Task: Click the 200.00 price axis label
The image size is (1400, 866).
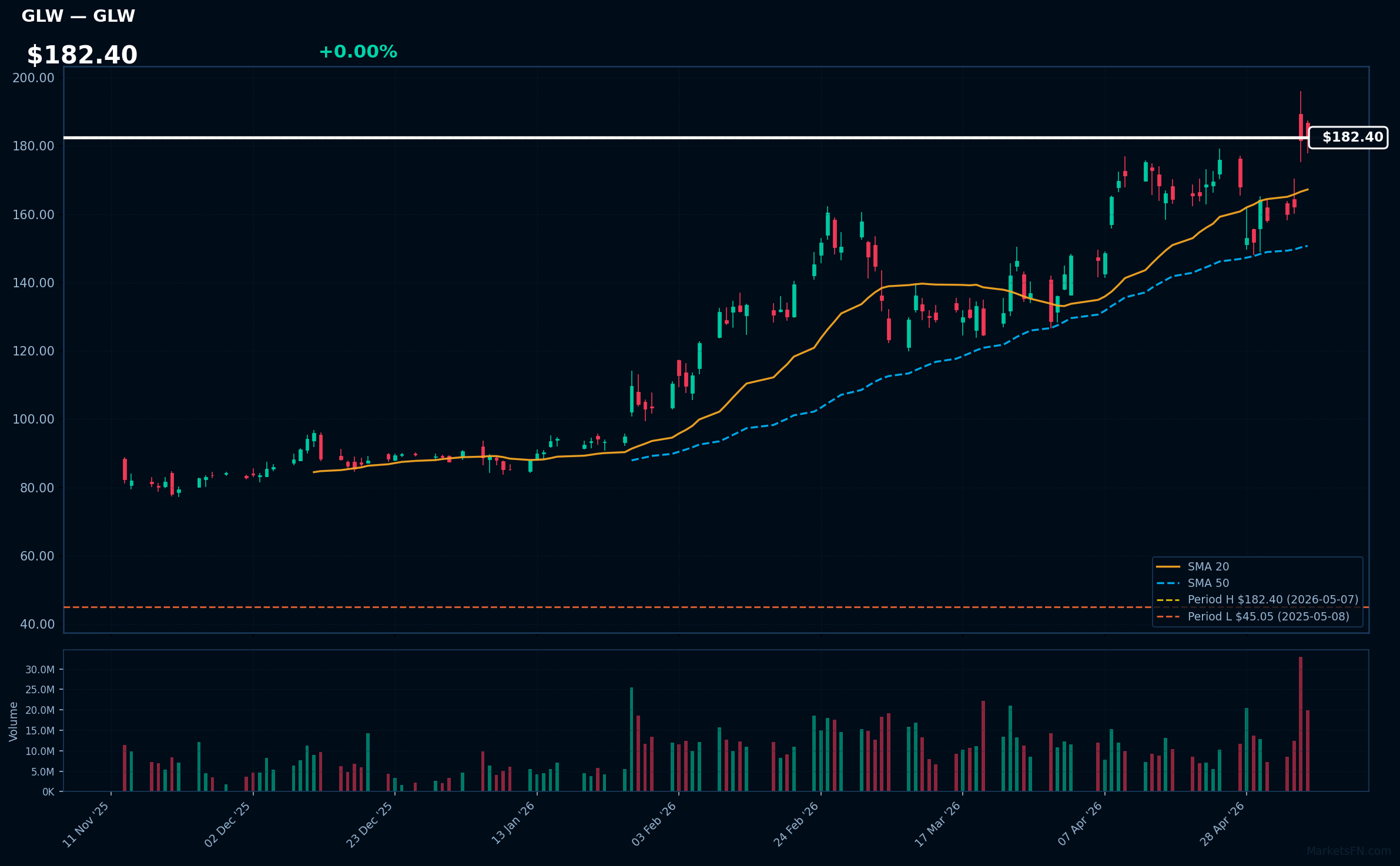Action: coord(34,78)
